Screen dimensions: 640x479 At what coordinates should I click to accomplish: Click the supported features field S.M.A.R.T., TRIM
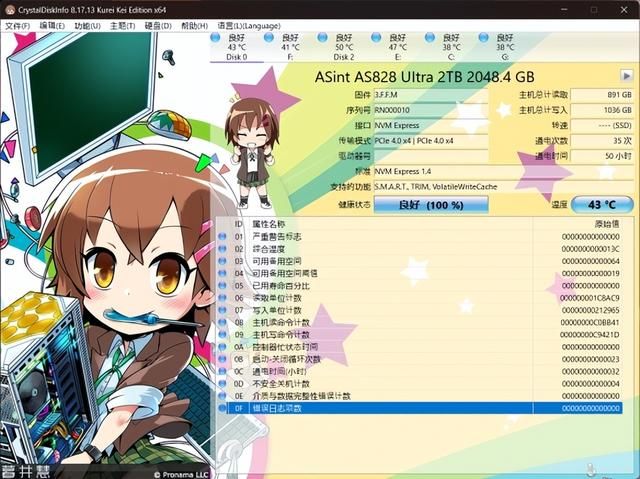coord(504,187)
